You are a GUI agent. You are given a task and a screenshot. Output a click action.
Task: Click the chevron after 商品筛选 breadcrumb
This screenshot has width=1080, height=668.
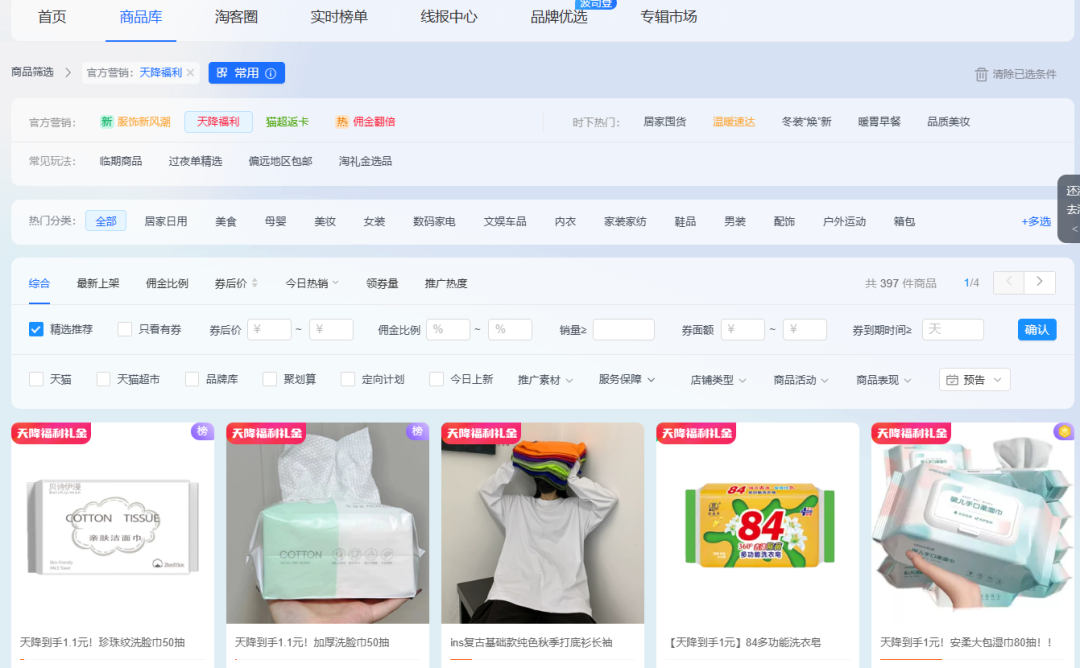68,72
